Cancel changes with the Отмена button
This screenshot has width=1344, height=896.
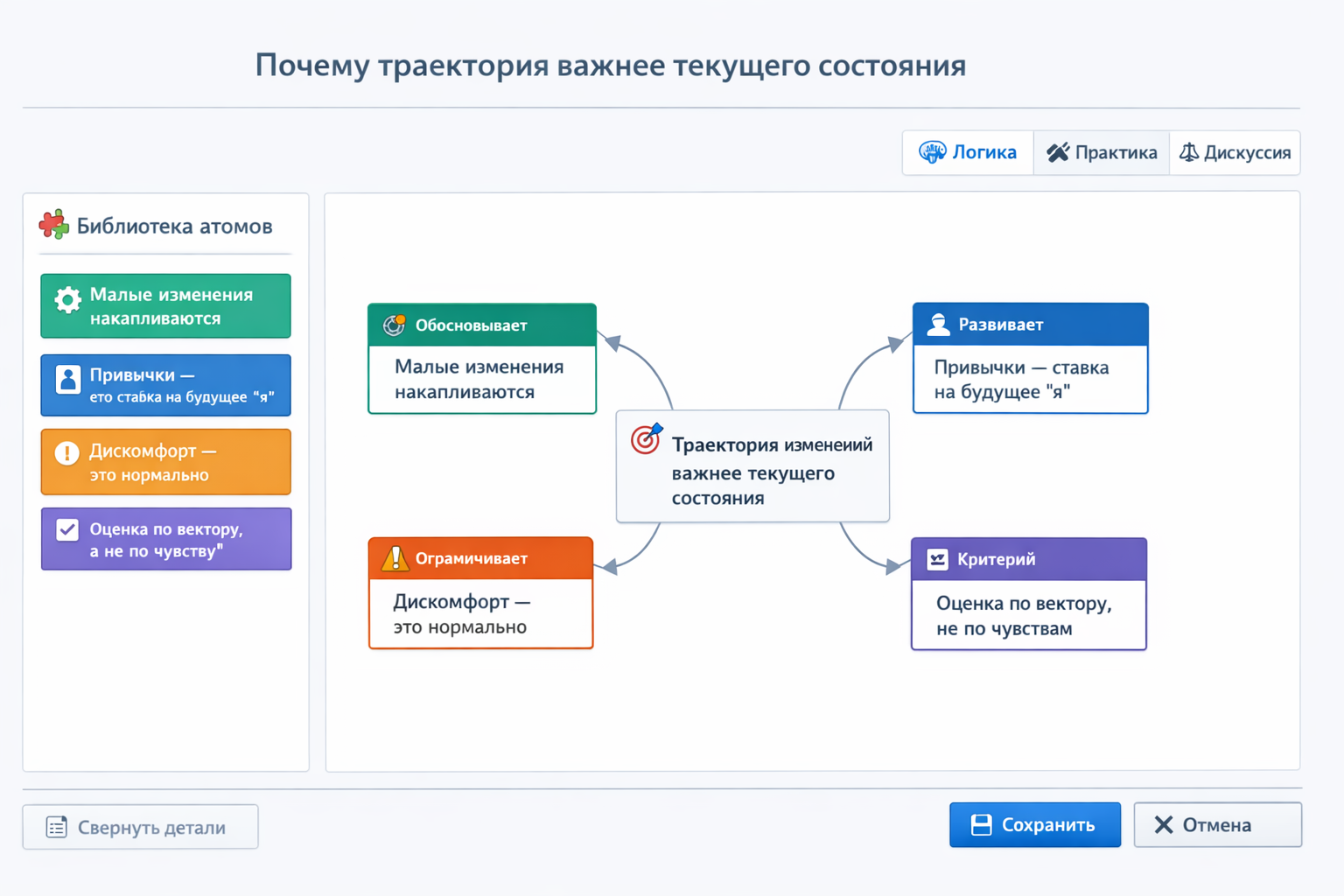[1217, 824]
